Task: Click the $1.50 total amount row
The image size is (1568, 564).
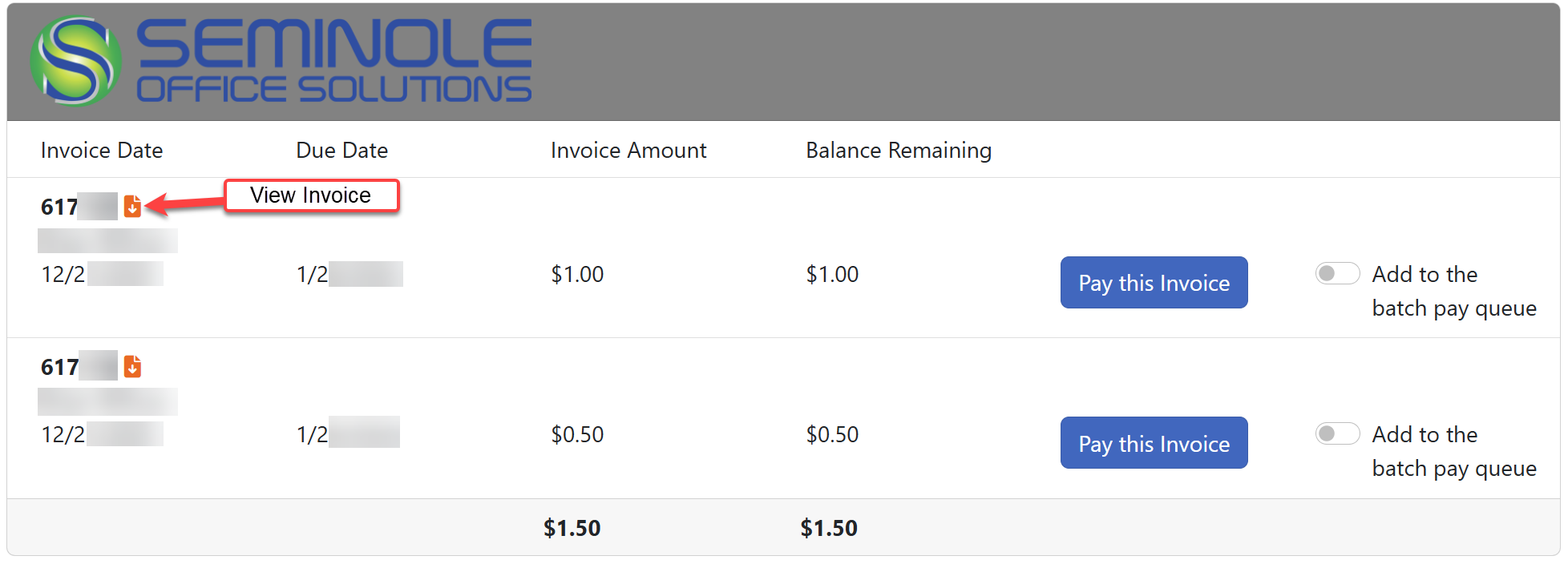Action: pyautogui.click(x=572, y=527)
